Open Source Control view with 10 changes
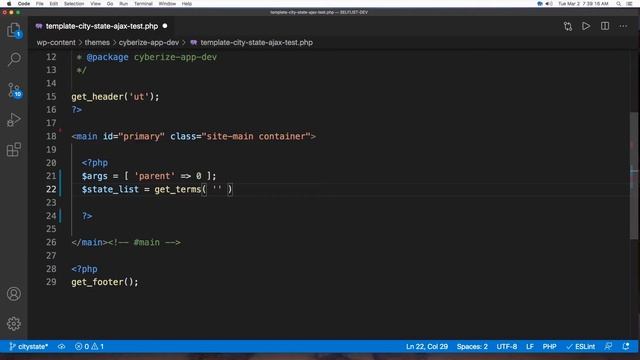This screenshot has width=640, height=360. pyautogui.click(x=14, y=90)
